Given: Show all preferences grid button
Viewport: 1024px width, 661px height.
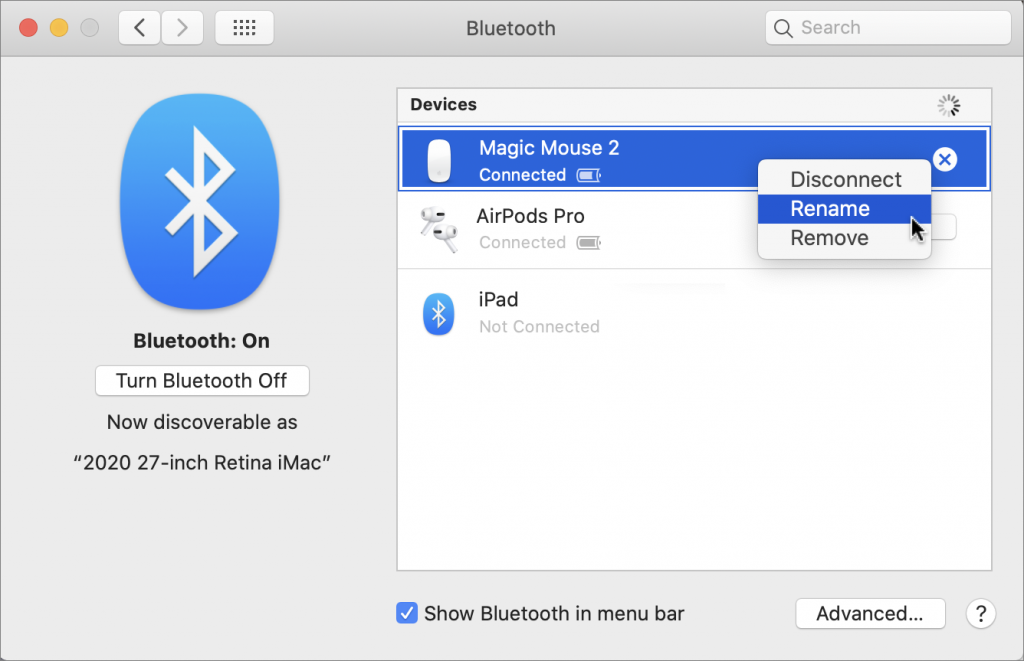Looking at the screenshot, I should point(244,28).
